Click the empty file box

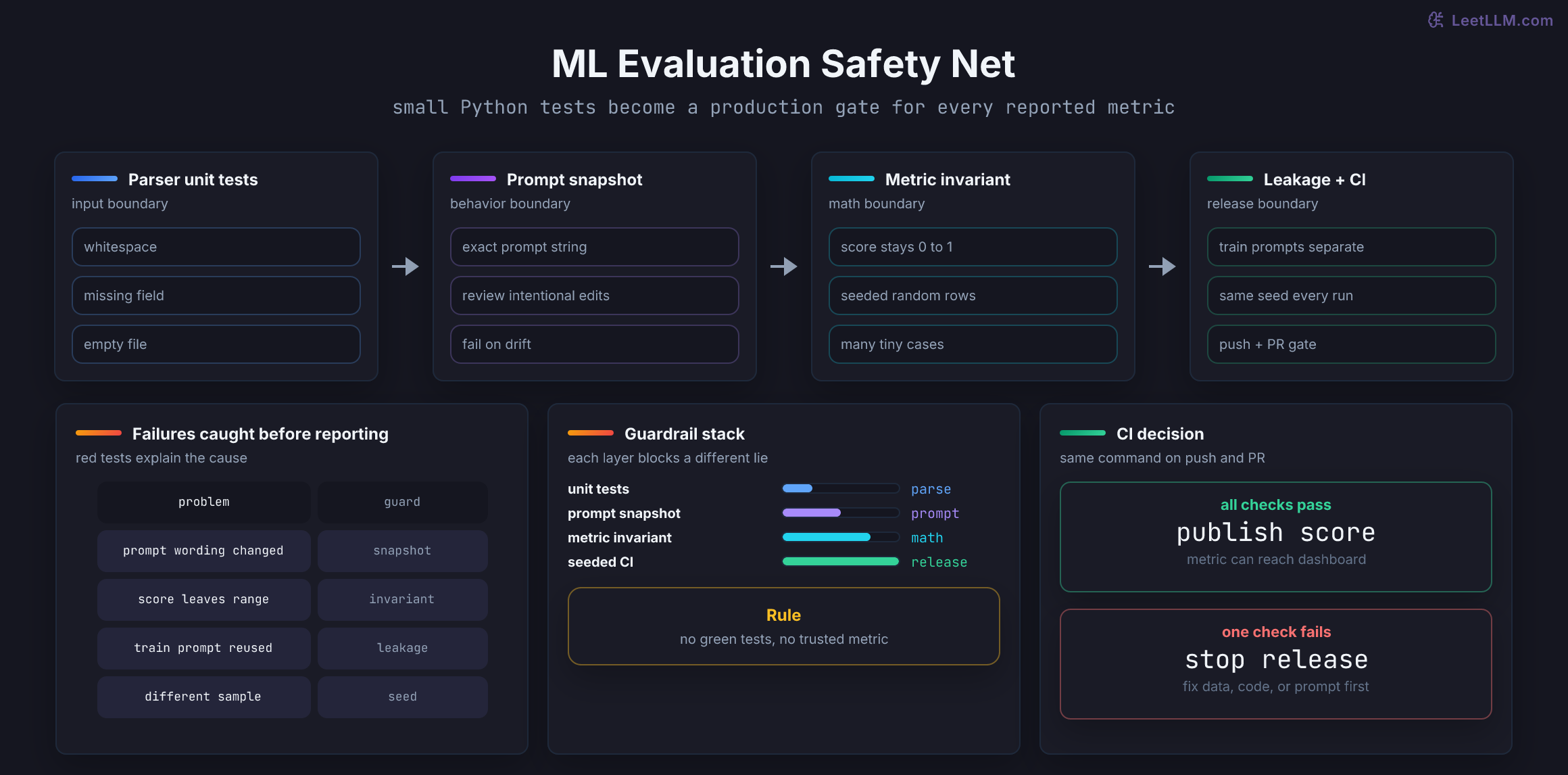coord(216,344)
